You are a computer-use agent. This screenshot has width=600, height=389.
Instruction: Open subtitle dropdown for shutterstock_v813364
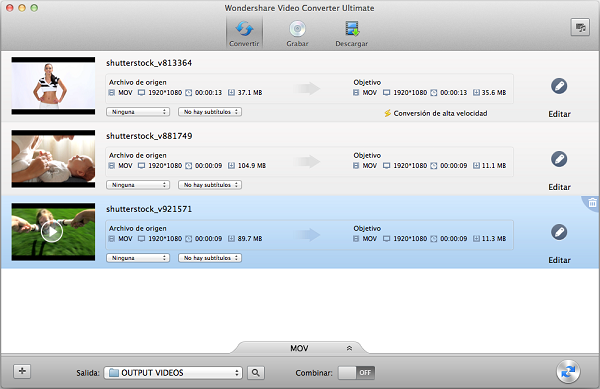(x=210, y=112)
